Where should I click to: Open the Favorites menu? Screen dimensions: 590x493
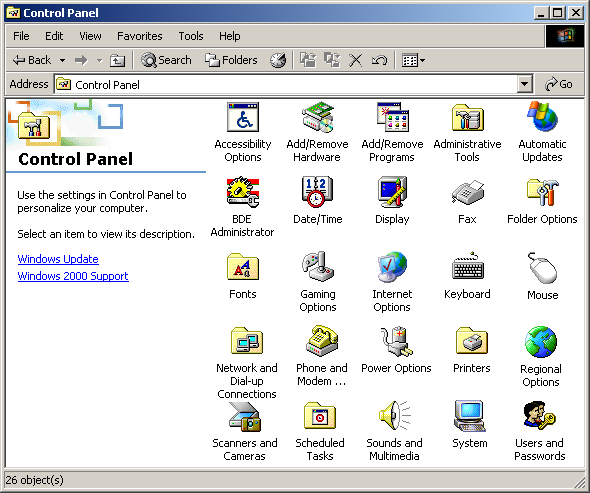click(x=140, y=36)
